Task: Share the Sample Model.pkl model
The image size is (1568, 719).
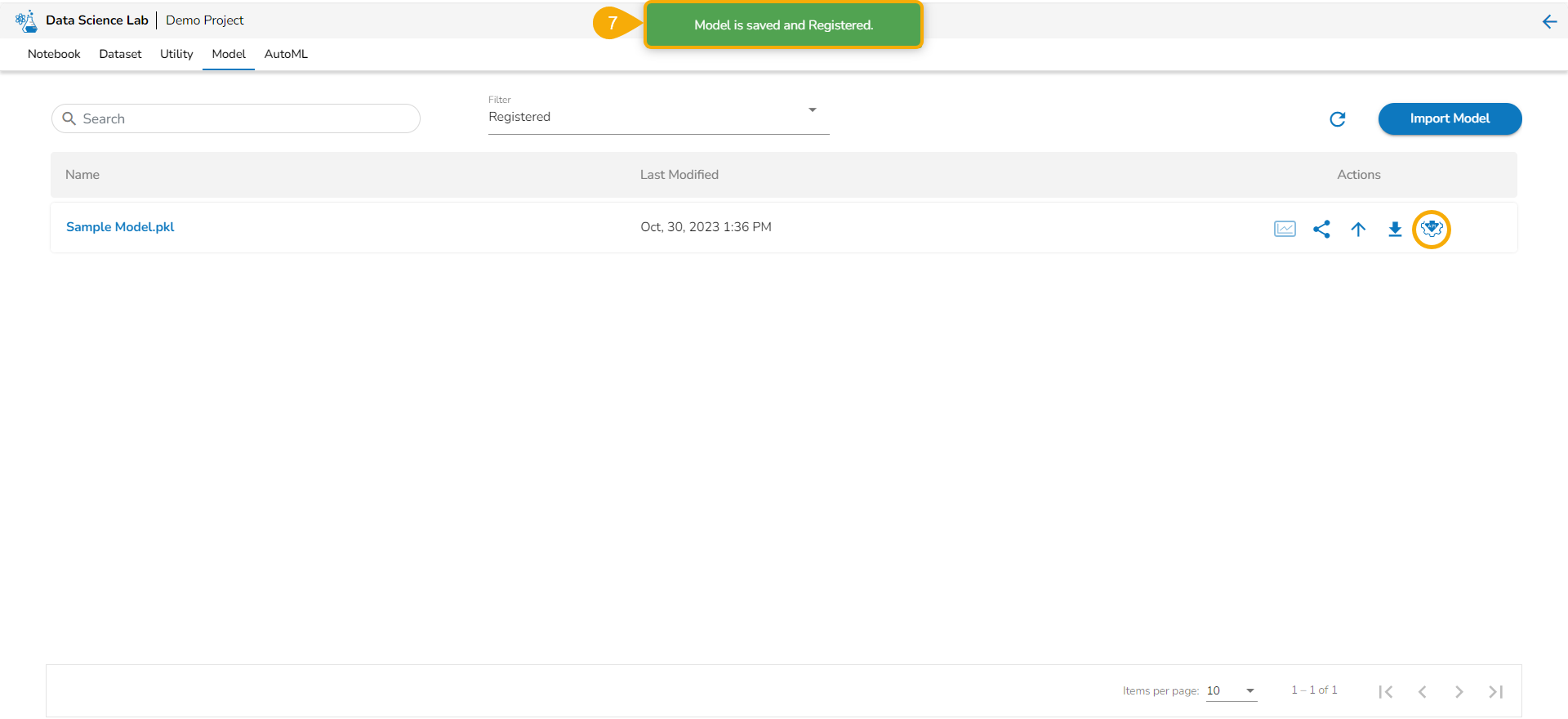Action: point(1321,229)
